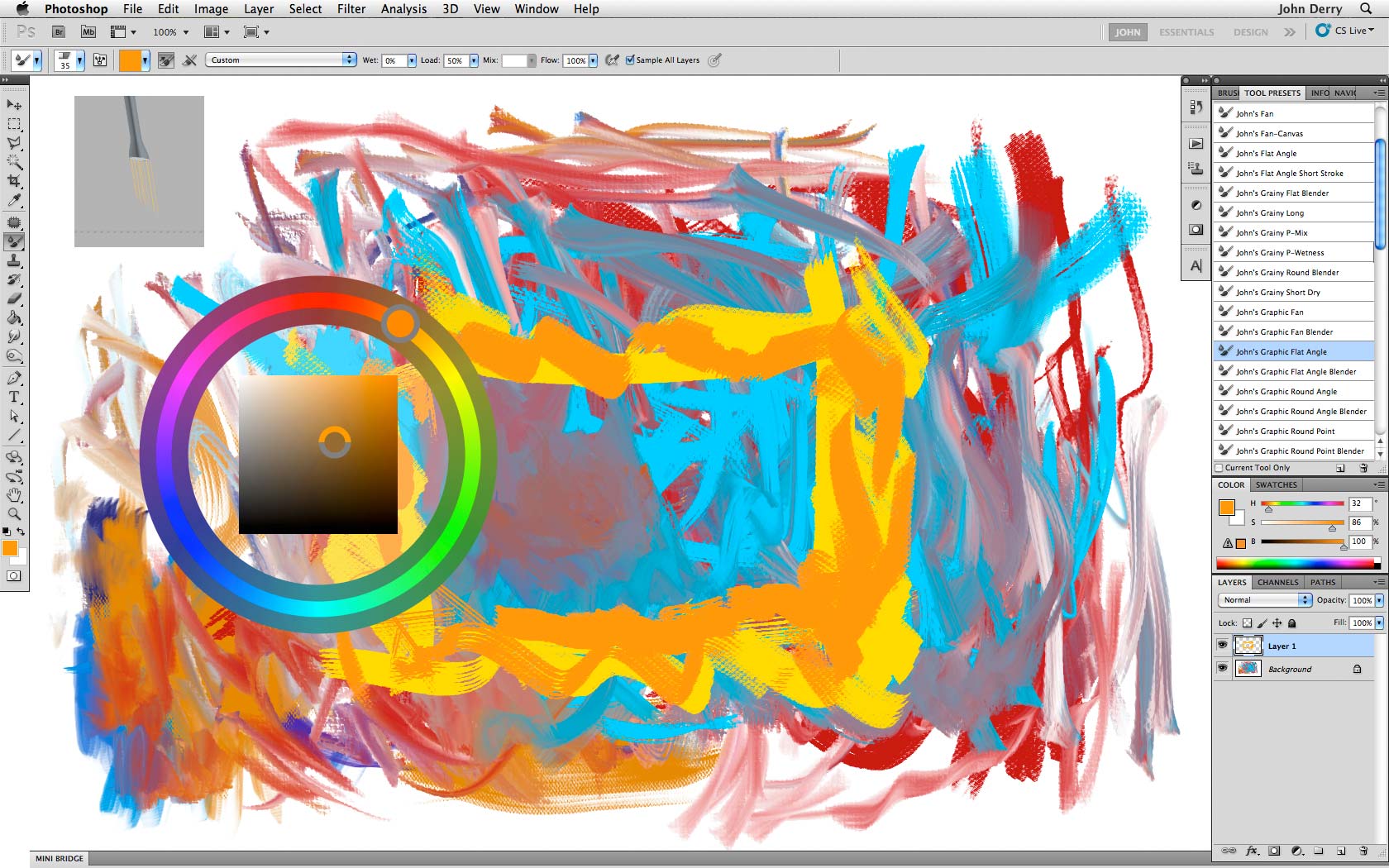The image size is (1389, 868).
Task: Select the Eyedropper tool
Action: pos(14,201)
